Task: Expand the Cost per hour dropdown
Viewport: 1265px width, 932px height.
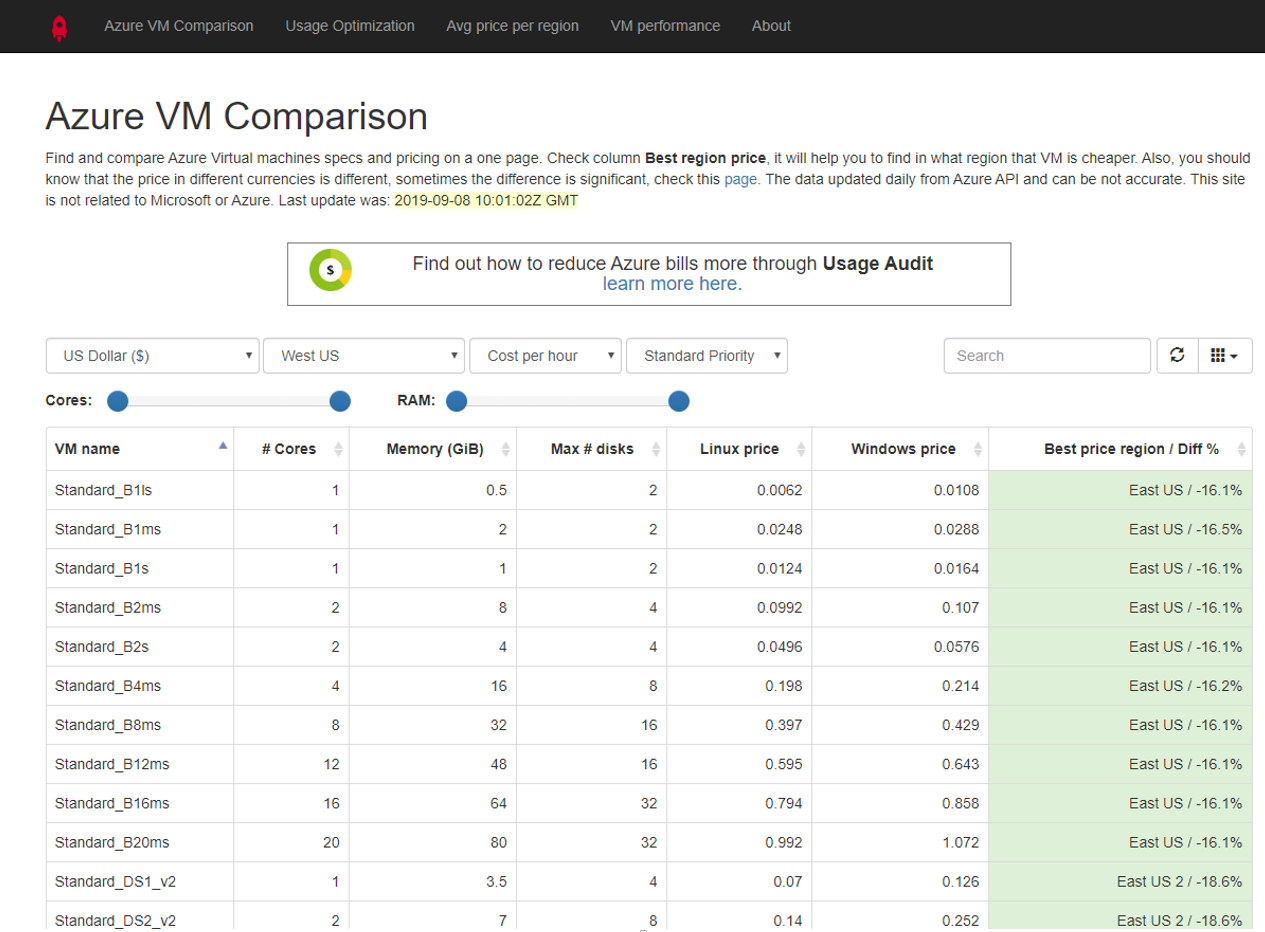Action: pyautogui.click(x=545, y=356)
